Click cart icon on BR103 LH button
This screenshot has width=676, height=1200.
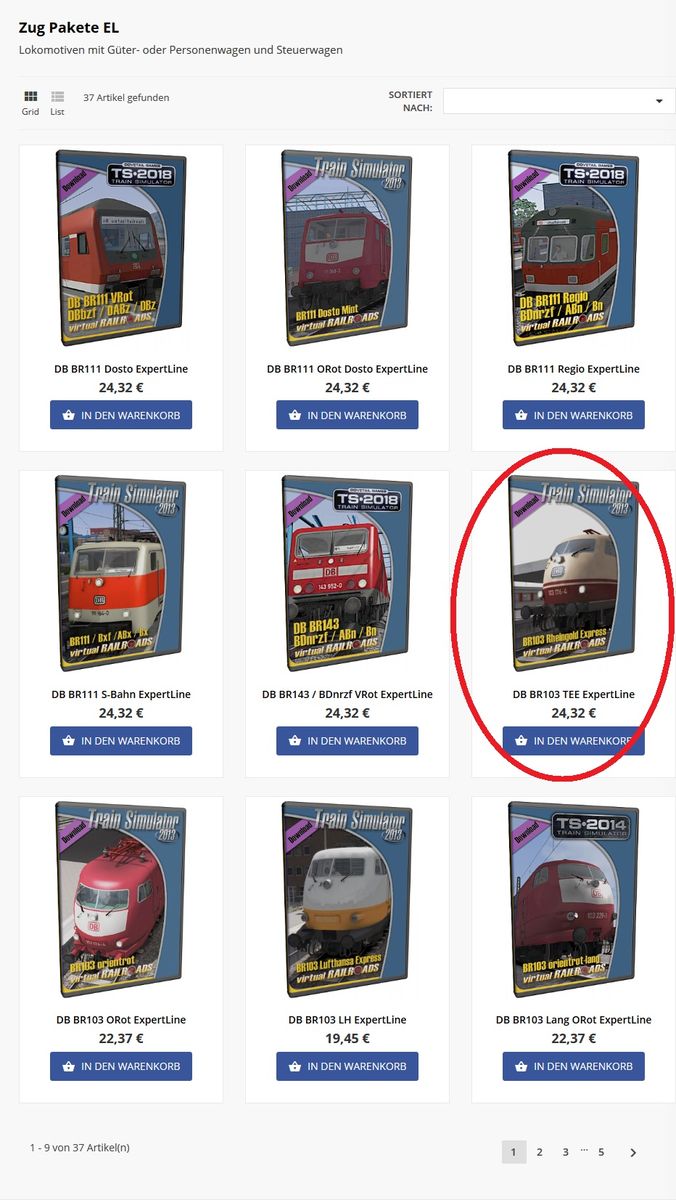coord(295,1066)
